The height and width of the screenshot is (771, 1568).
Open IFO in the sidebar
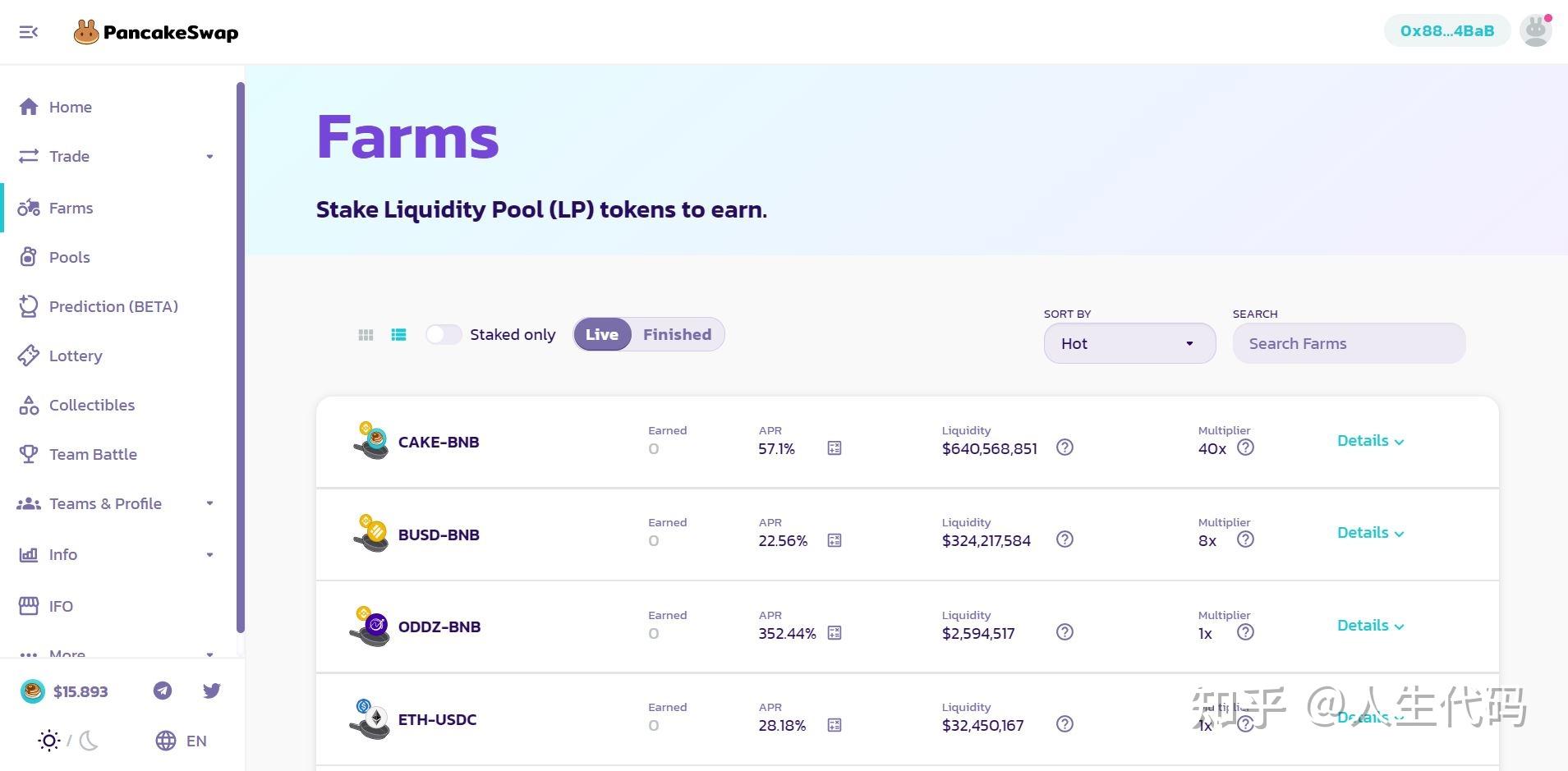pyautogui.click(x=61, y=606)
